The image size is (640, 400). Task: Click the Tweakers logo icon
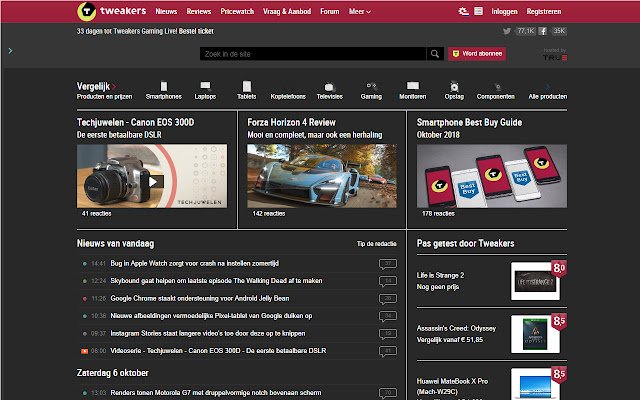click(87, 11)
